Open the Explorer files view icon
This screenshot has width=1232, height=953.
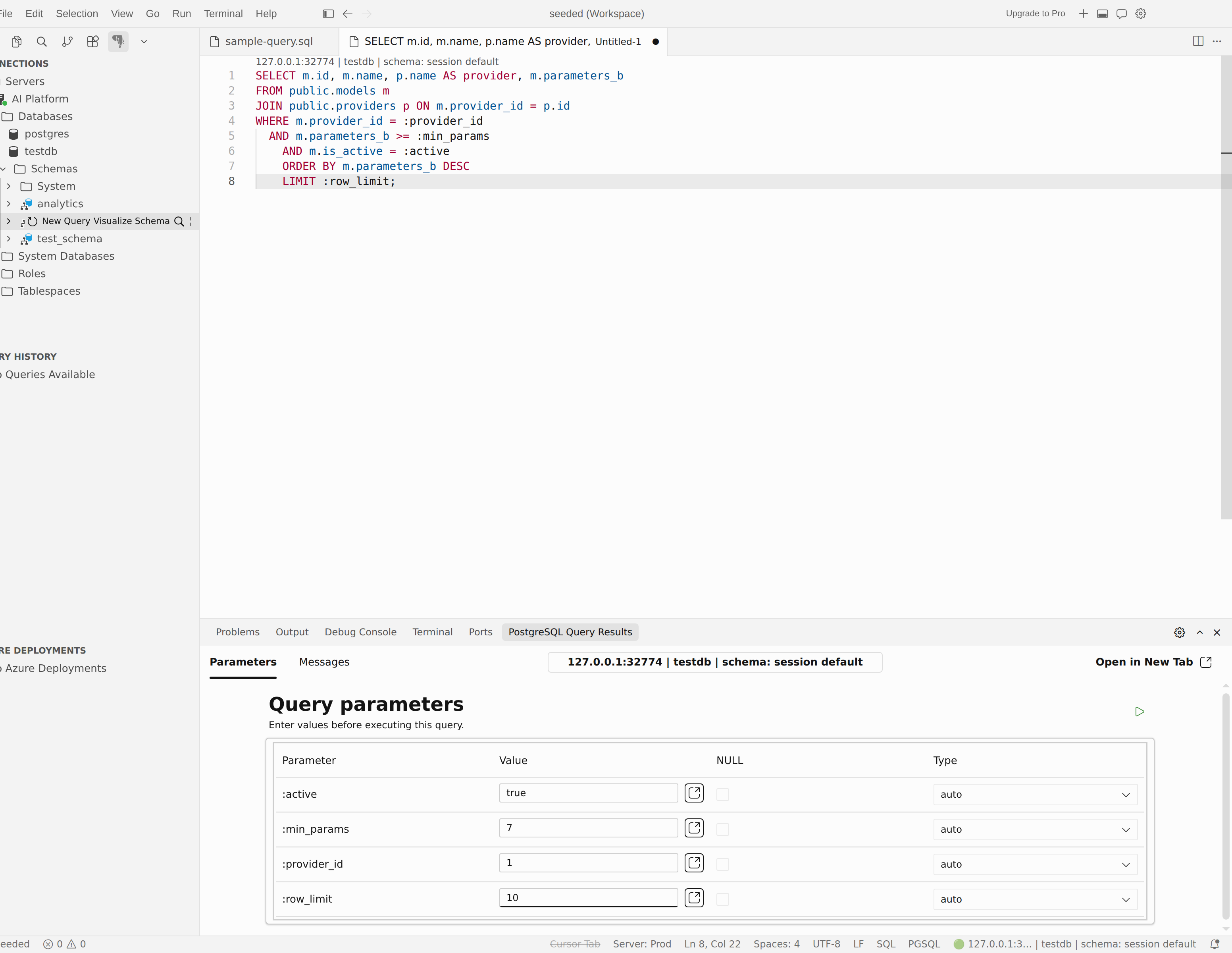[x=16, y=41]
